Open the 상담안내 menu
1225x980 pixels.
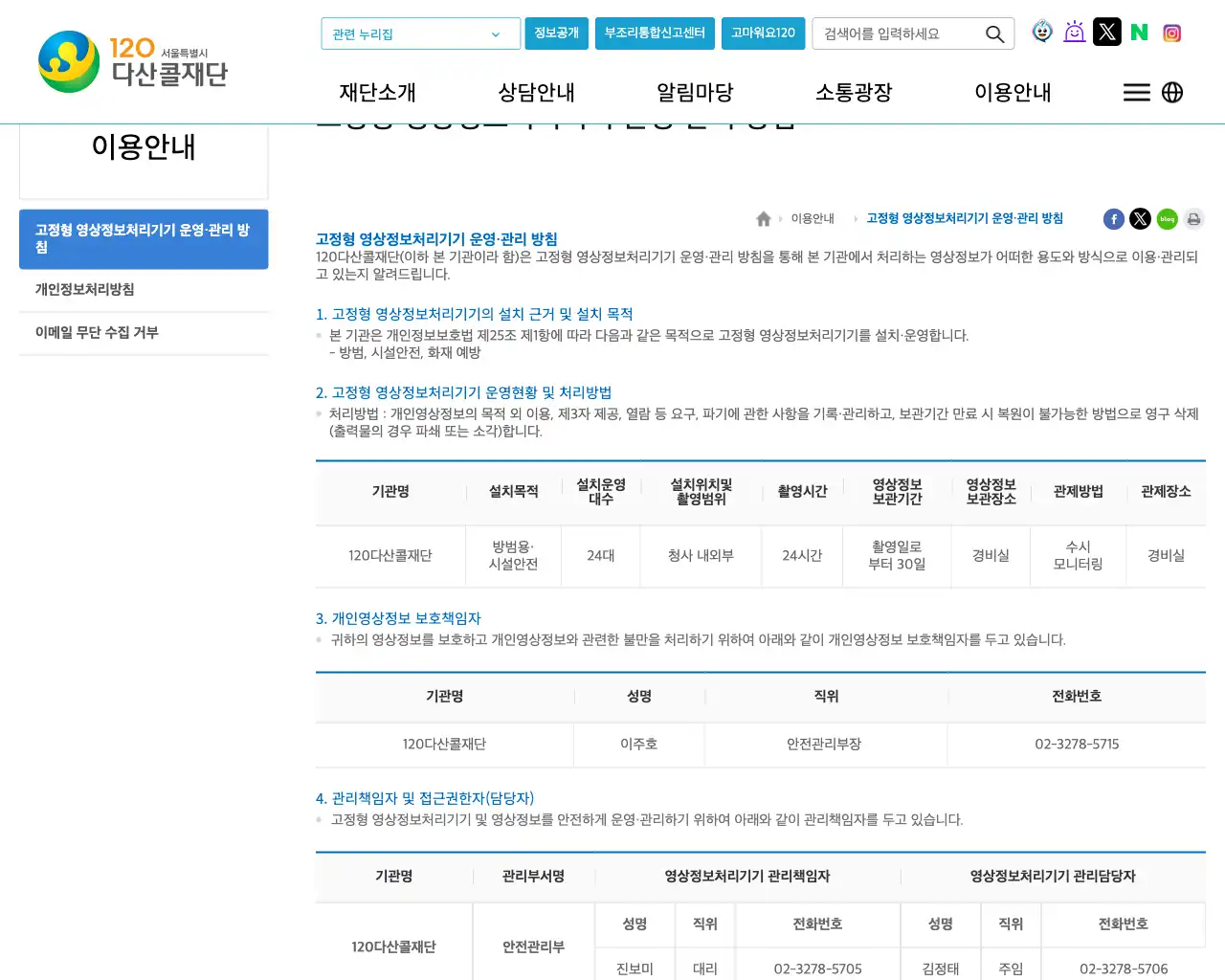(536, 92)
